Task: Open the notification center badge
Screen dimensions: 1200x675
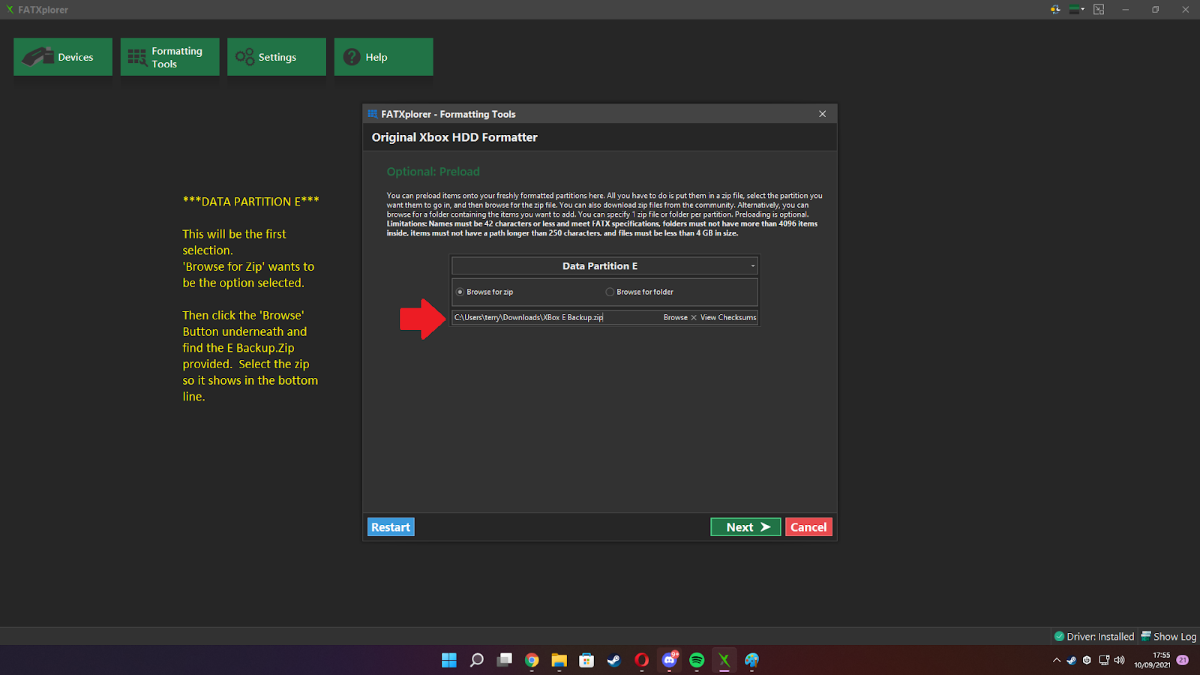Action: click(1183, 660)
